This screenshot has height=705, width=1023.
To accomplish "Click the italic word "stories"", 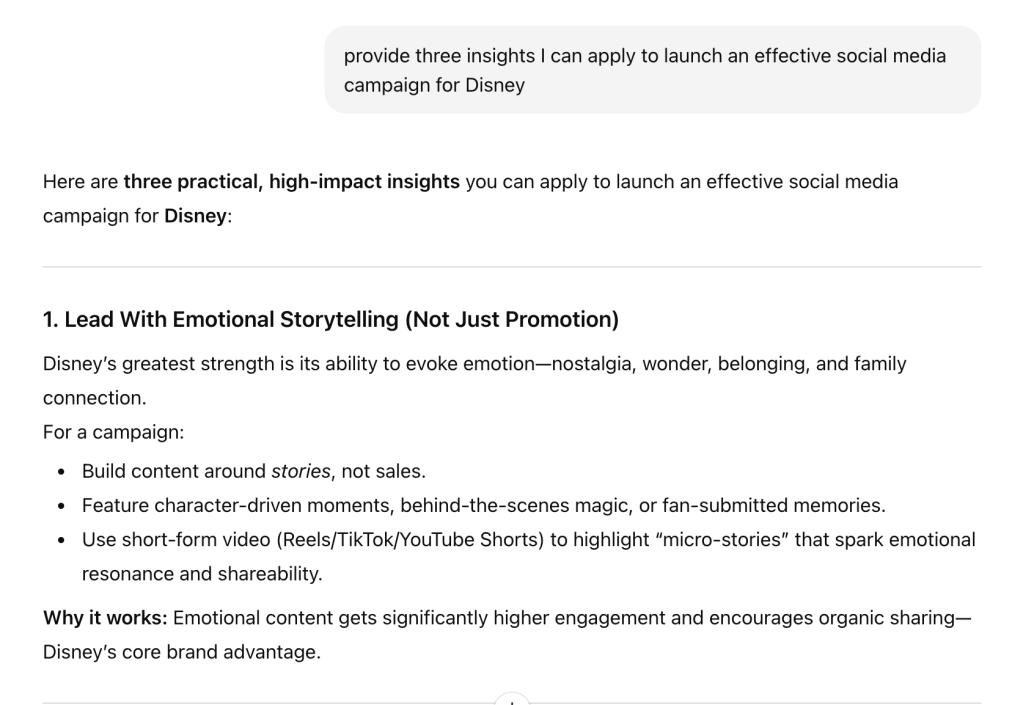I will (x=300, y=471).
